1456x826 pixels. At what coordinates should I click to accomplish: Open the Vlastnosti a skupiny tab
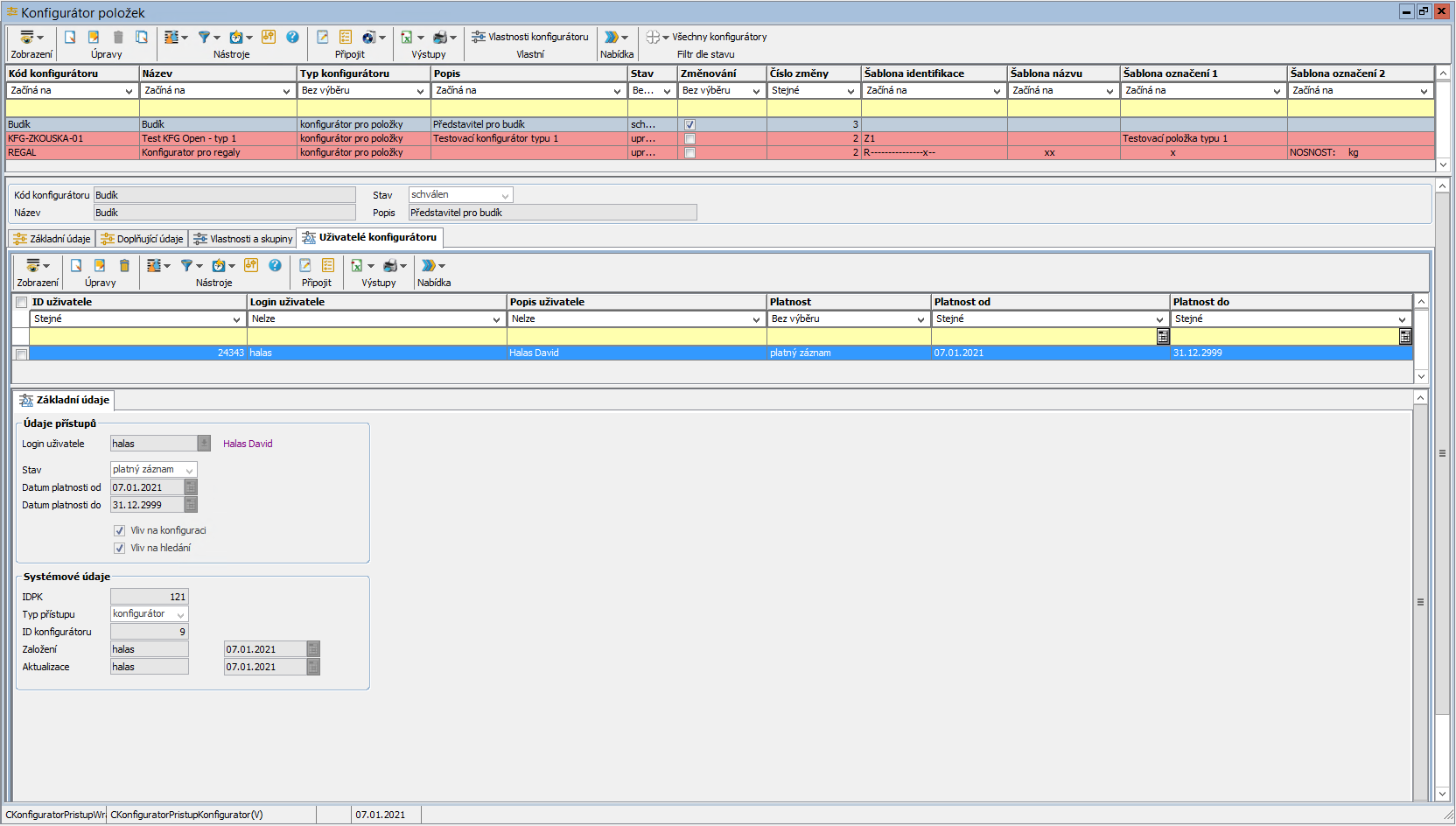pyautogui.click(x=243, y=239)
